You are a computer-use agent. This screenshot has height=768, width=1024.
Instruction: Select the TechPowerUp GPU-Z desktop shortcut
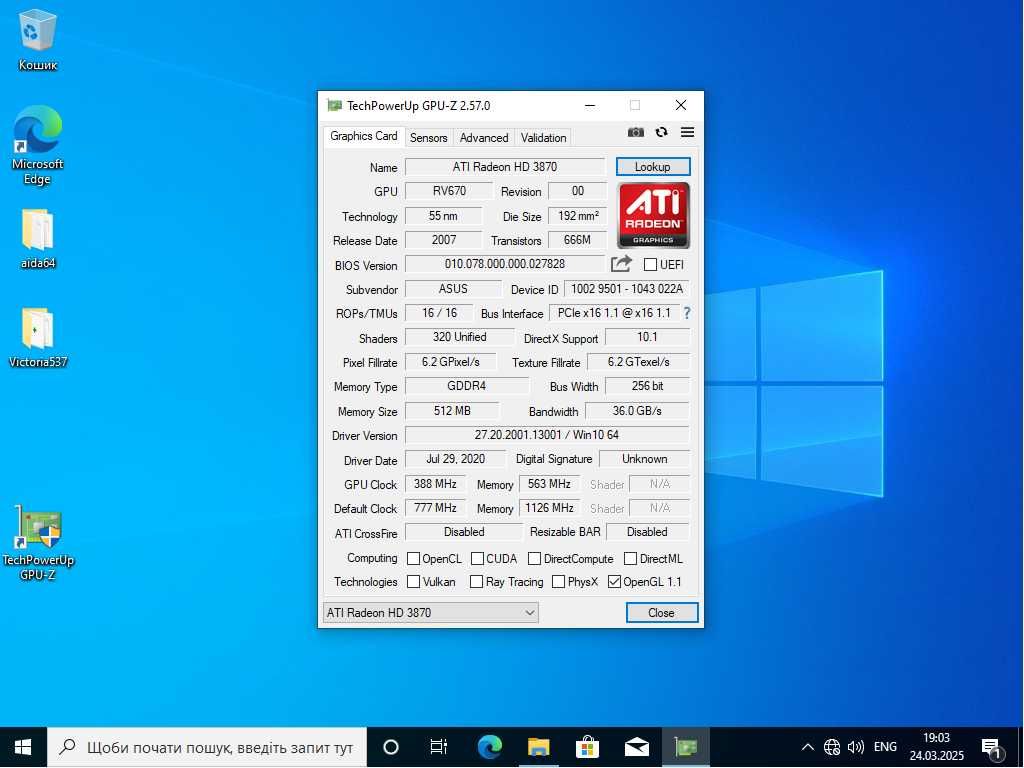[x=38, y=544]
